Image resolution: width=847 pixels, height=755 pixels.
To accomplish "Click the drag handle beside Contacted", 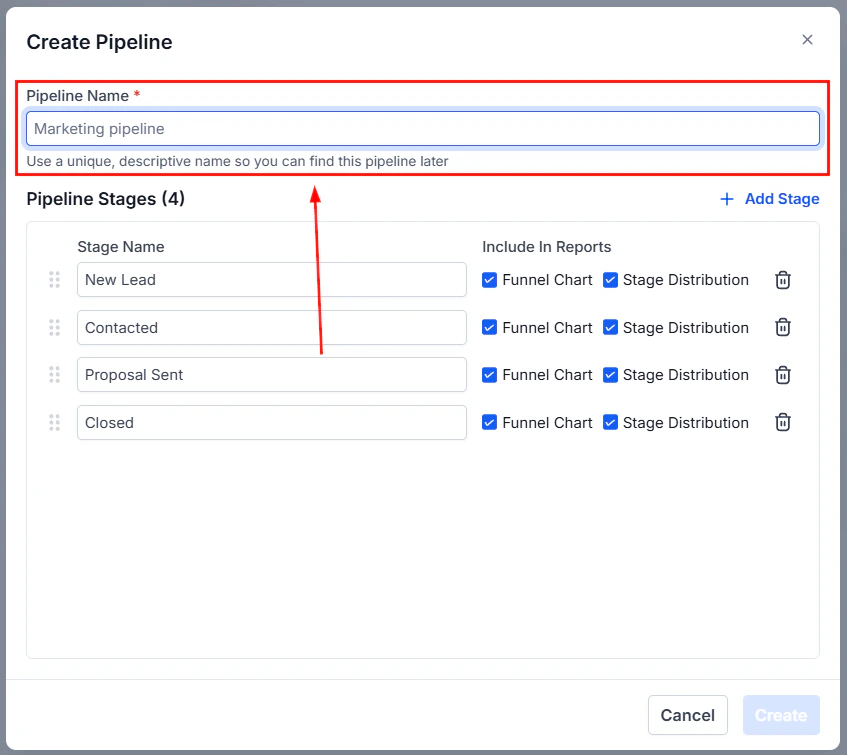I will [55, 327].
